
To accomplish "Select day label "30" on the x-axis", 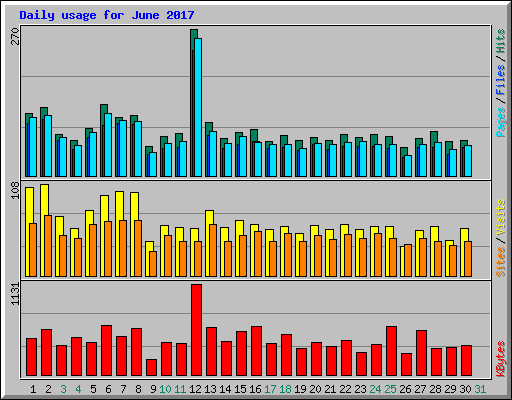I will (465, 389).
